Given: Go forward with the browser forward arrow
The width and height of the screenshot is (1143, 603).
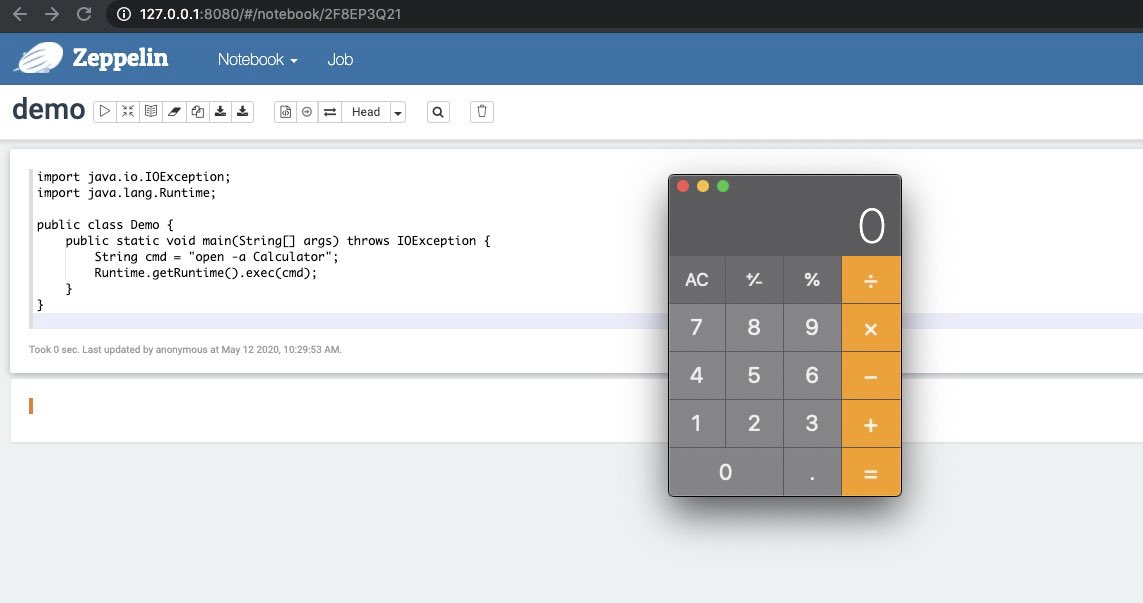Looking at the screenshot, I should tap(52, 14).
